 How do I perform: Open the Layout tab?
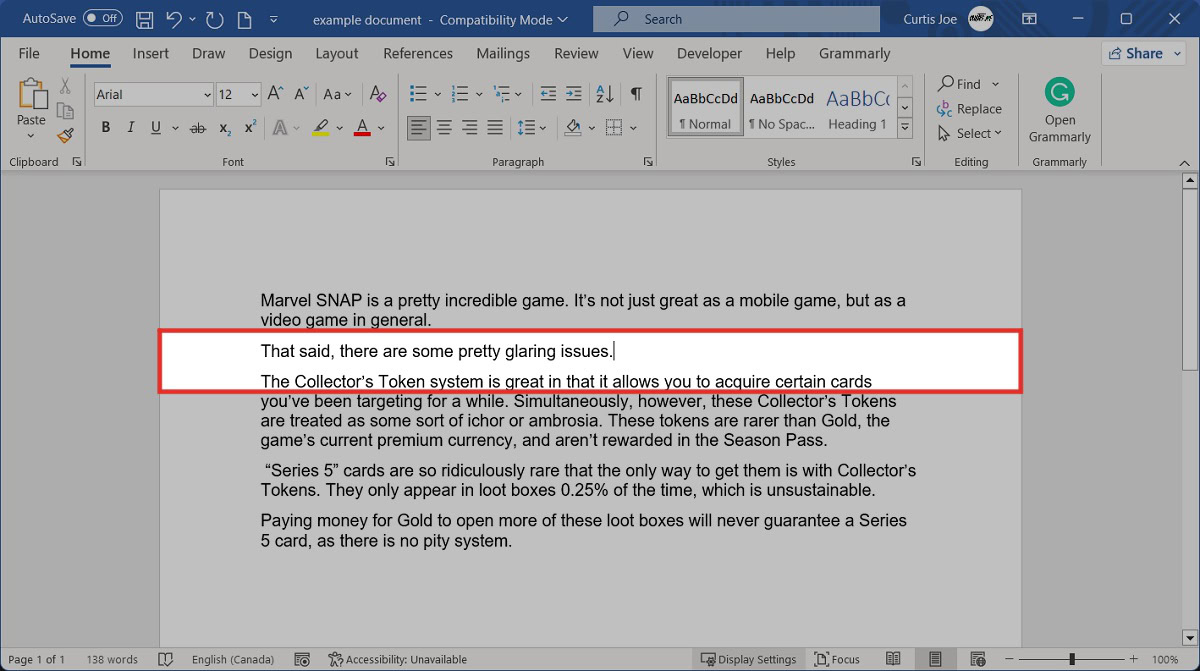[x=337, y=54]
